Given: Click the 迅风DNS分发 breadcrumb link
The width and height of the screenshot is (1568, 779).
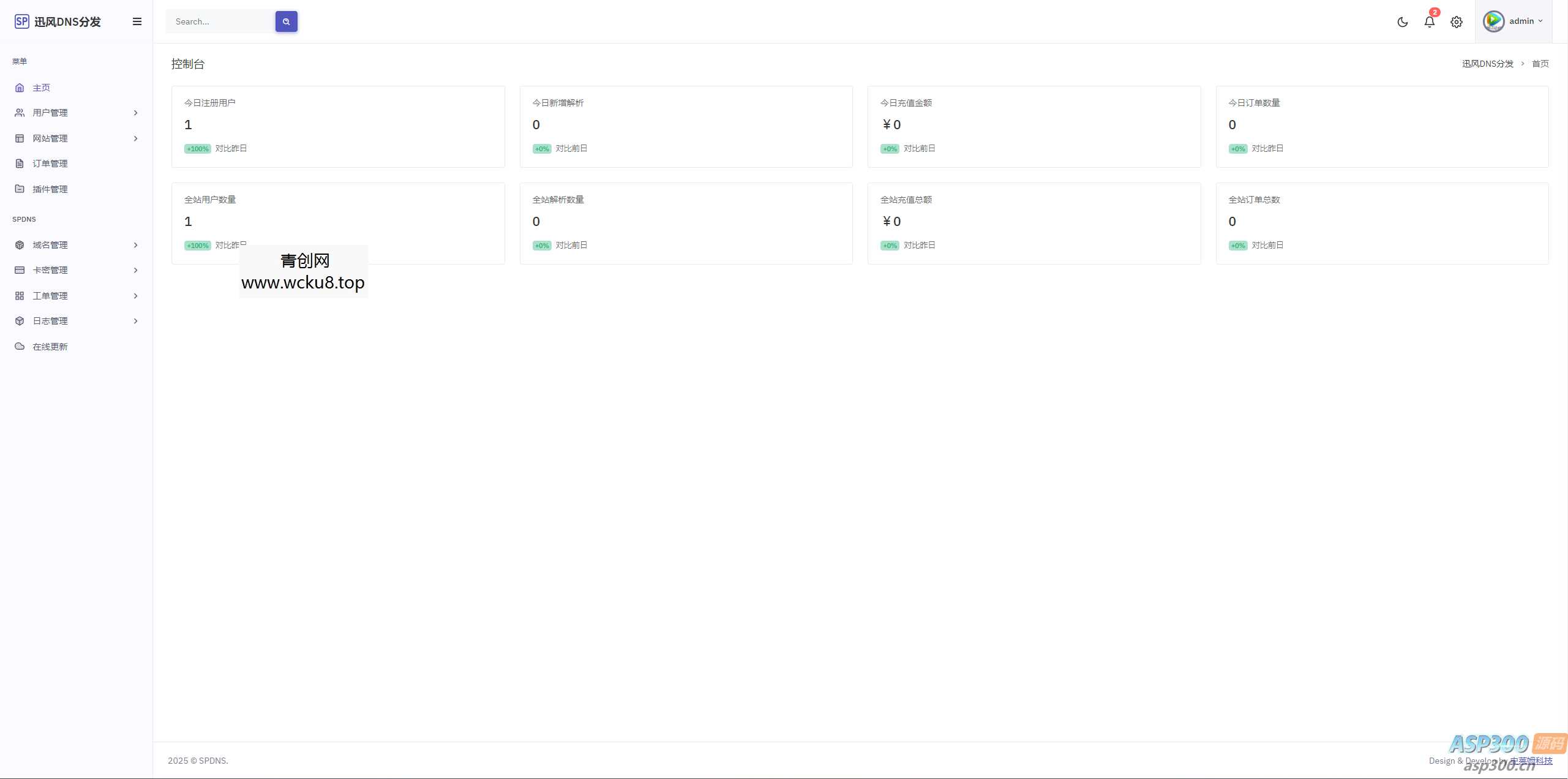Looking at the screenshot, I should (x=1487, y=64).
